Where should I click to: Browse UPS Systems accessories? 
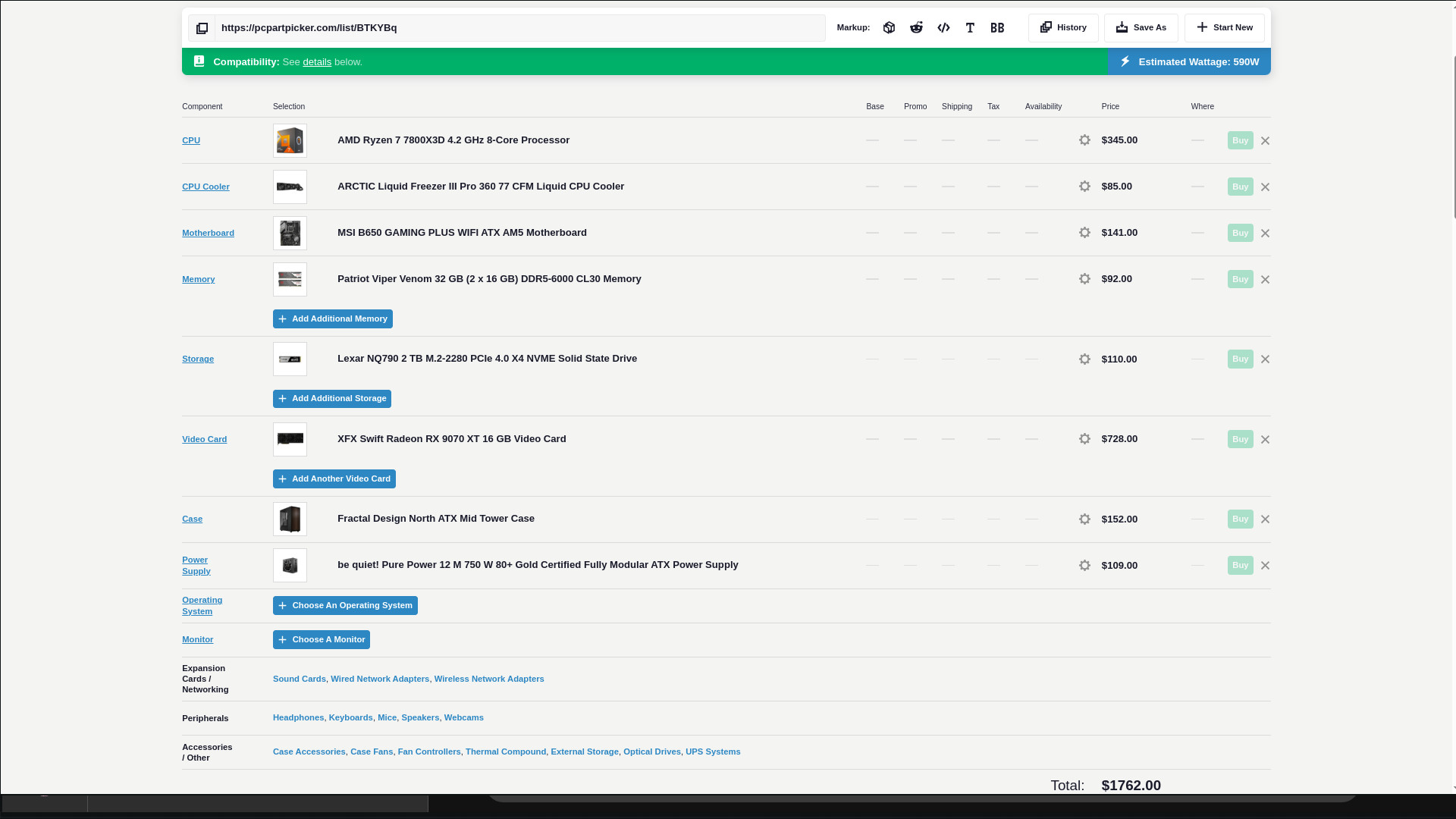[713, 752]
